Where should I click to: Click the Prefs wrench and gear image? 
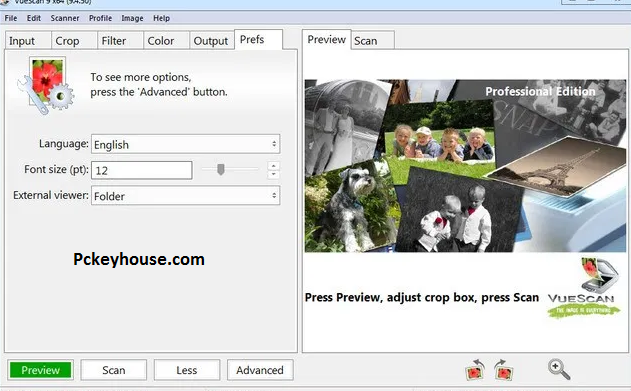point(46,86)
